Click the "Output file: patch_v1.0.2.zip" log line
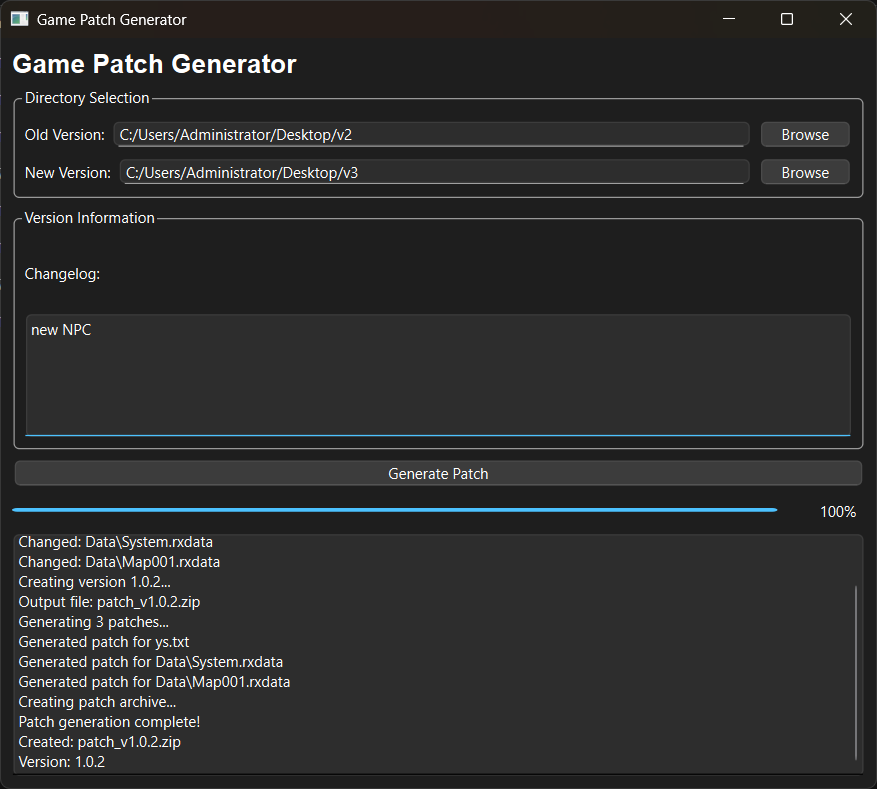The image size is (877, 789). tap(116, 602)
